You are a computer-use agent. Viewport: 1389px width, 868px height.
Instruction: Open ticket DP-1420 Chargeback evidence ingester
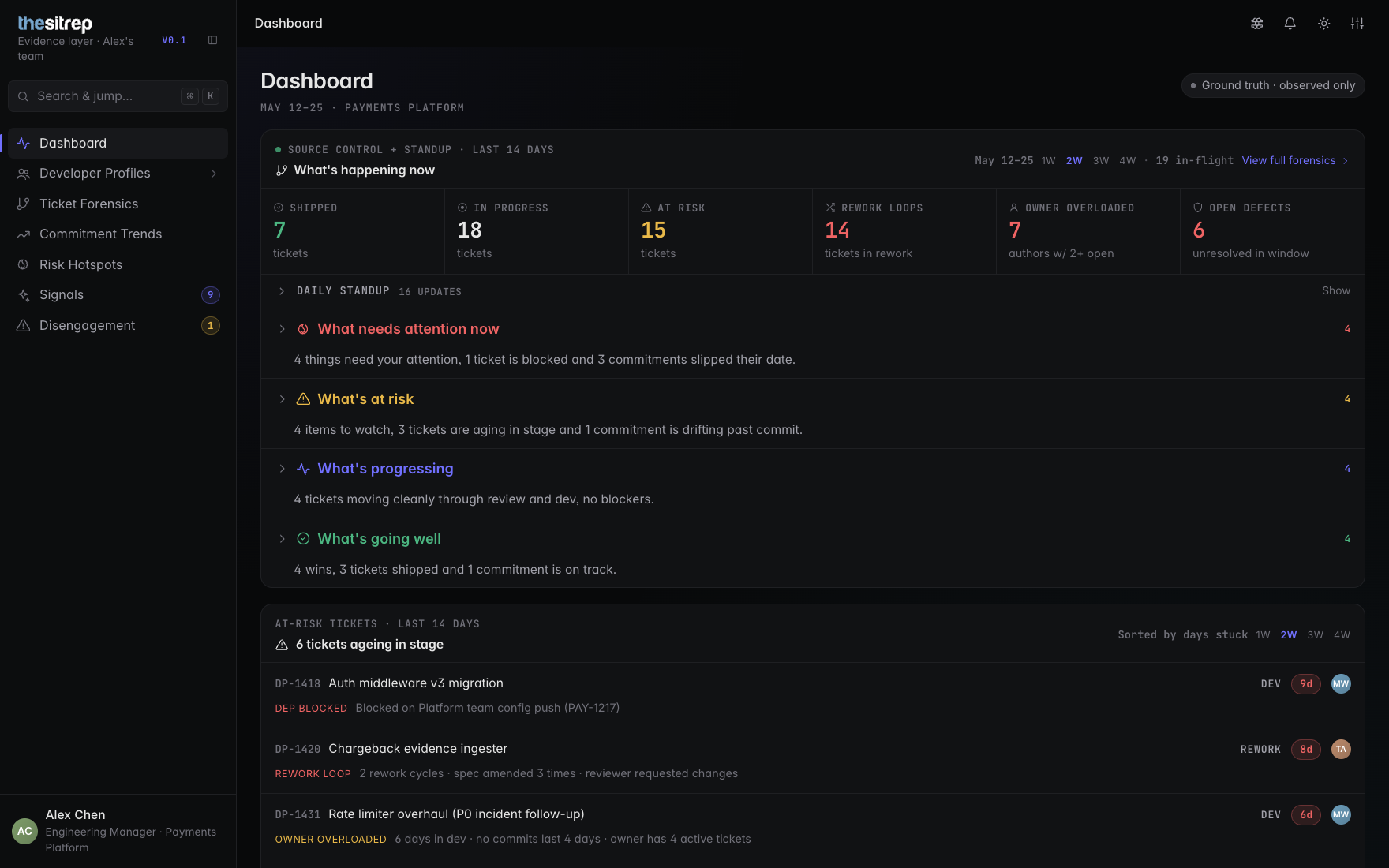pos(813,761)
